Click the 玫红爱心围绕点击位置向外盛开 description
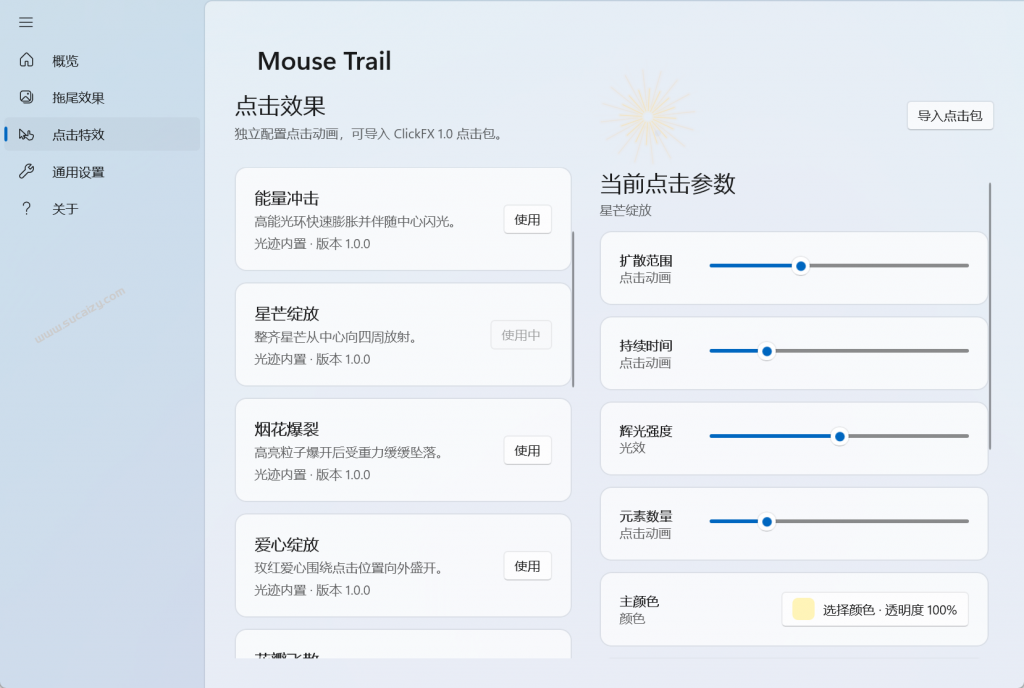This screenshot has width=1024, height=688. click(x=348, y=569)
